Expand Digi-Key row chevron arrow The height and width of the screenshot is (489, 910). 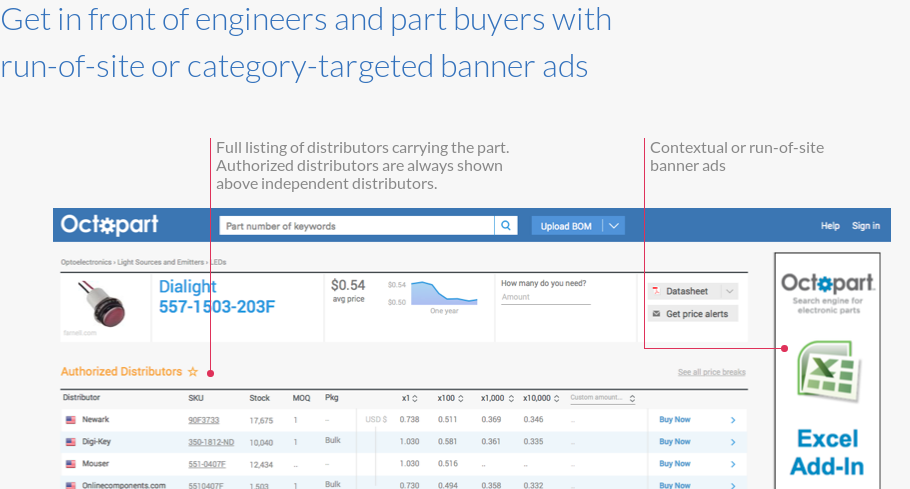click(733, 442)
